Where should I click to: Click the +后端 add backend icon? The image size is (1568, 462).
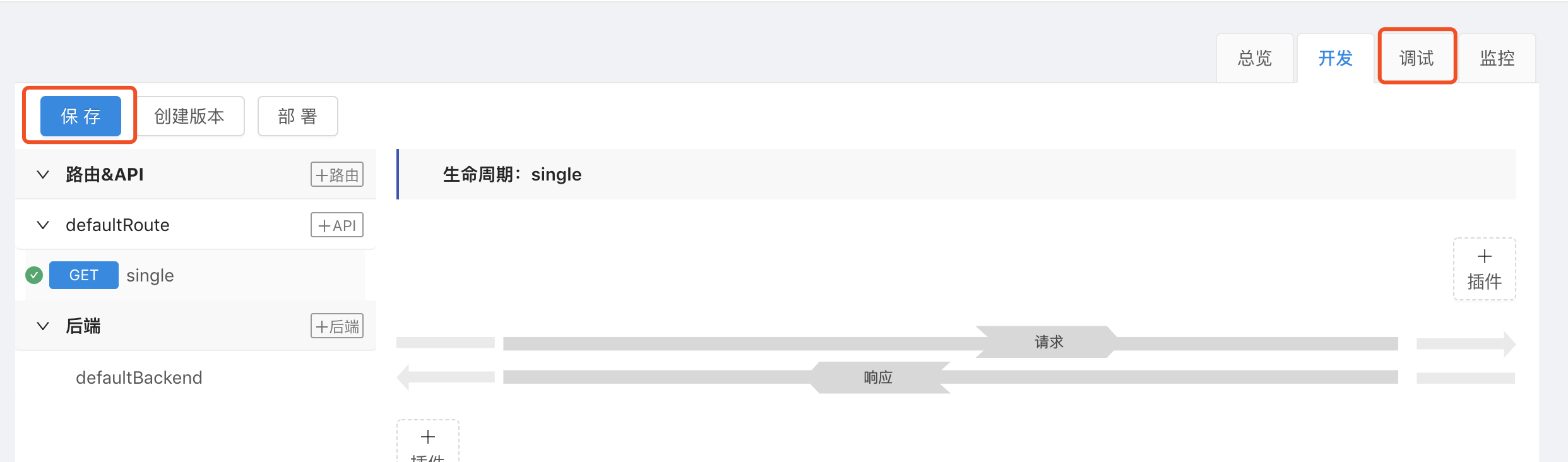337,326
